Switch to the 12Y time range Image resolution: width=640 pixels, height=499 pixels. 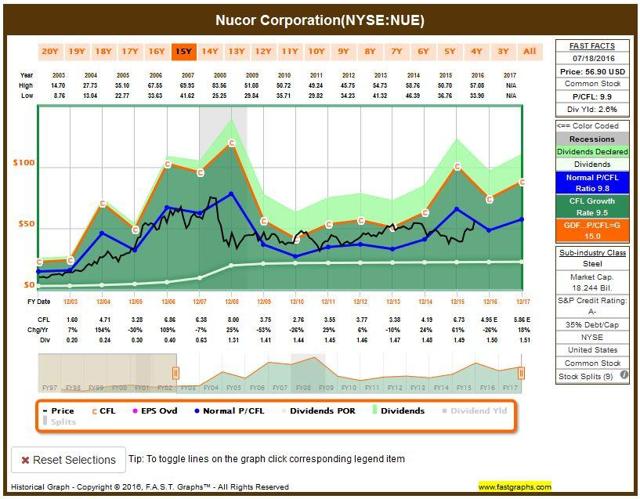pos(263,51)
